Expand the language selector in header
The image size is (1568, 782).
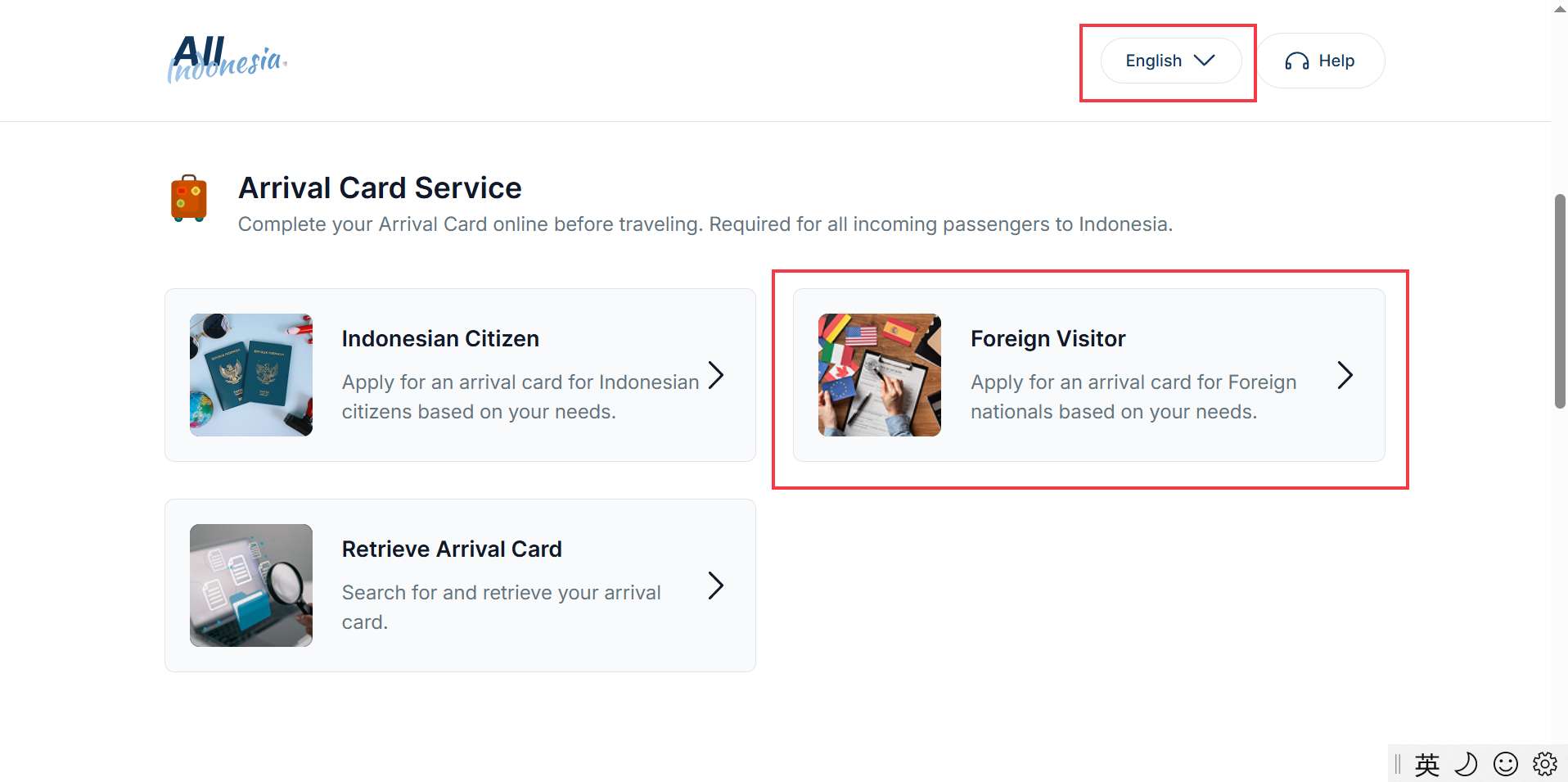(x=1170, y=60)
